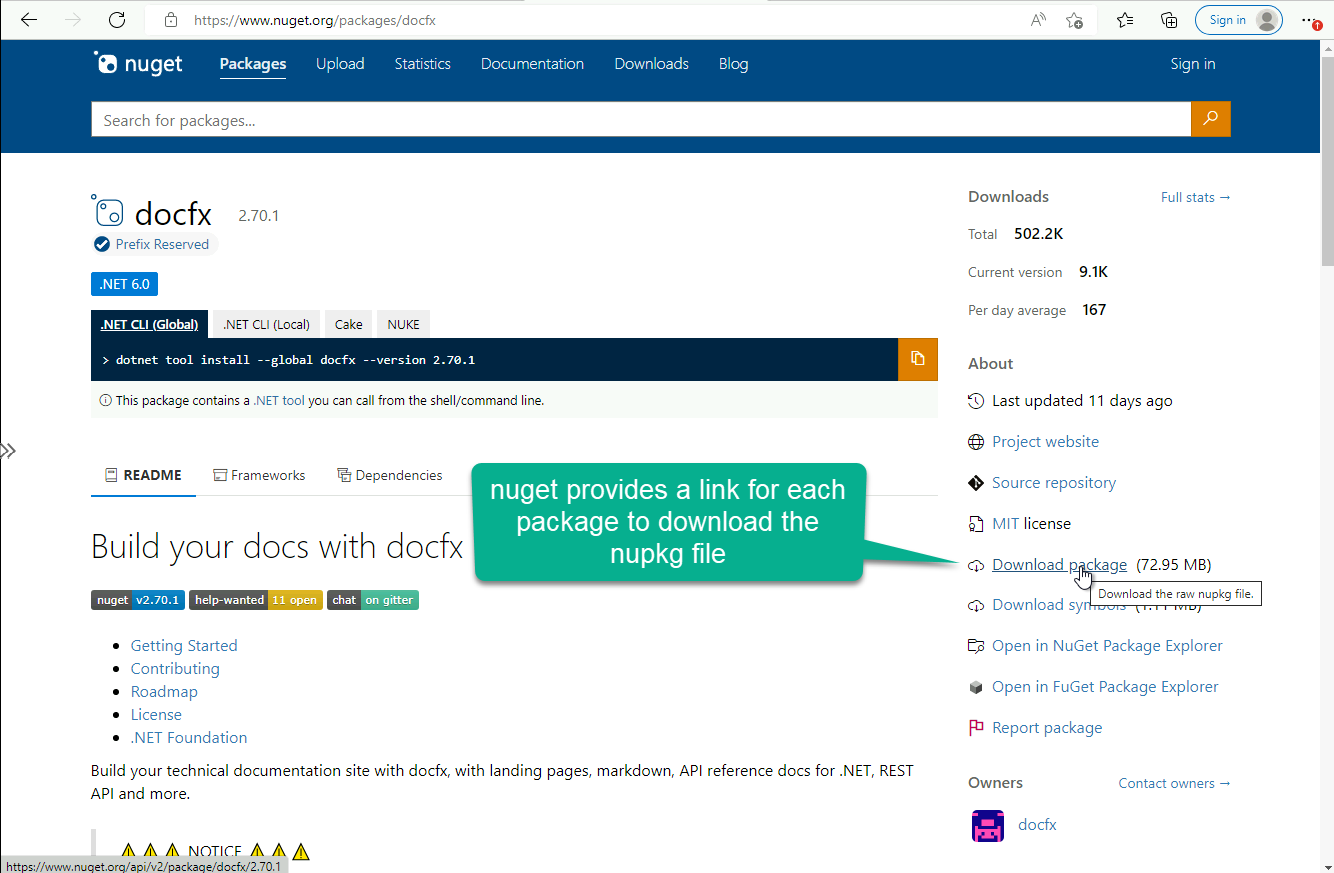Open the Full stats link

1196,197
